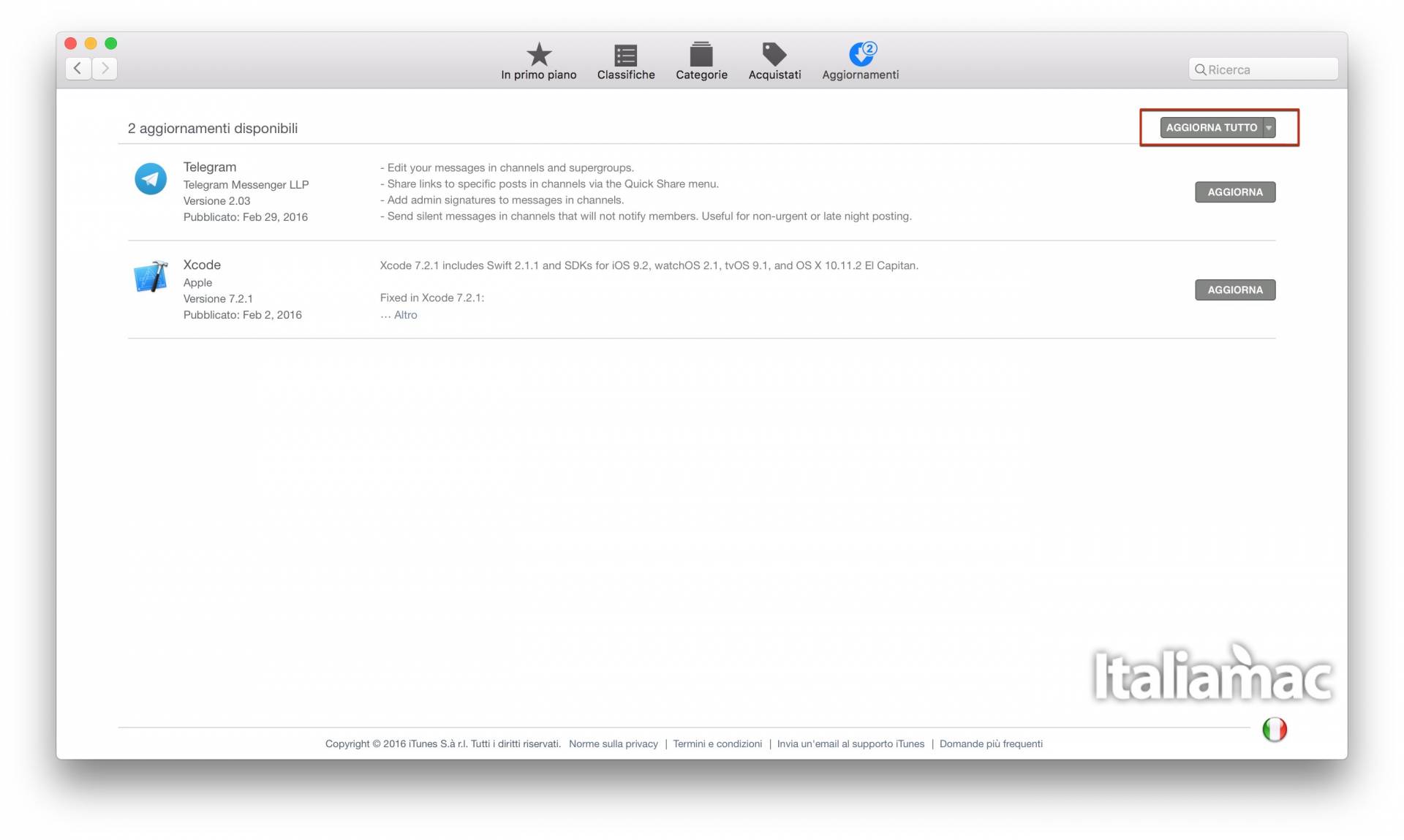Viewport: 1404px width, 840px height.
Task: Click the Telegram app title
Action: (x=210, y=167)
